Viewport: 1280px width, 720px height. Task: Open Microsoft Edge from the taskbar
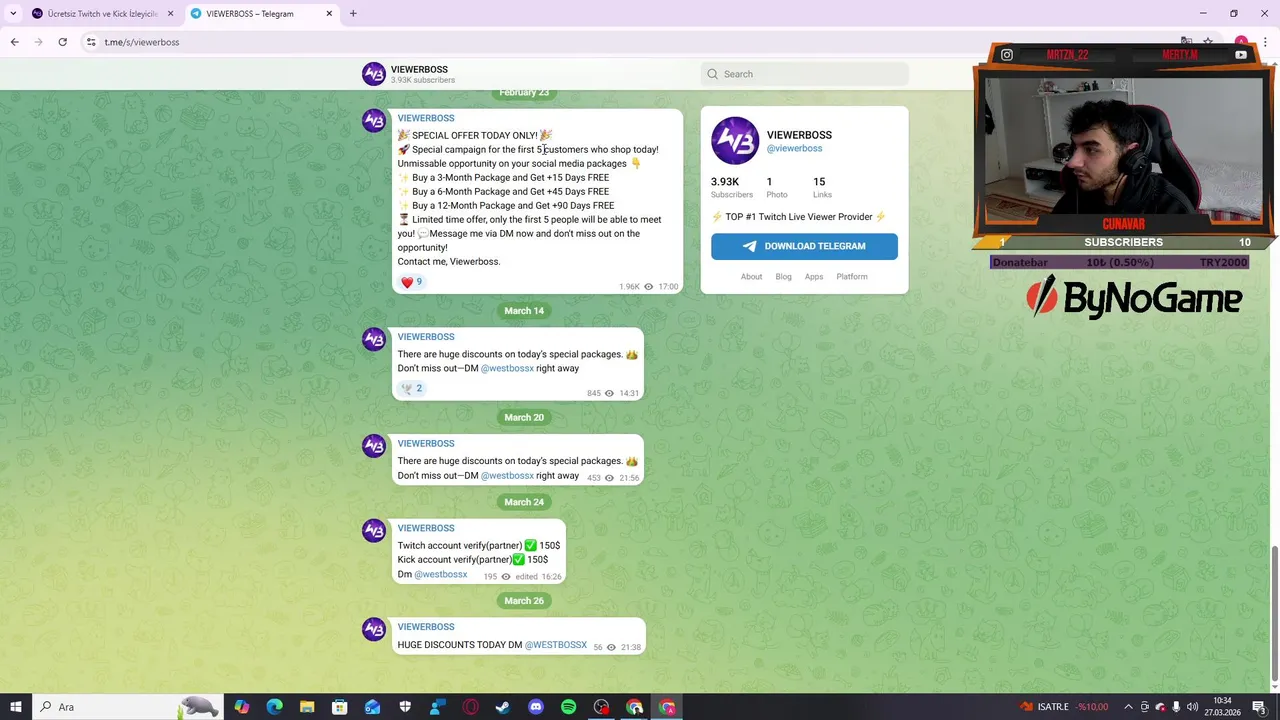click(274, 707)
